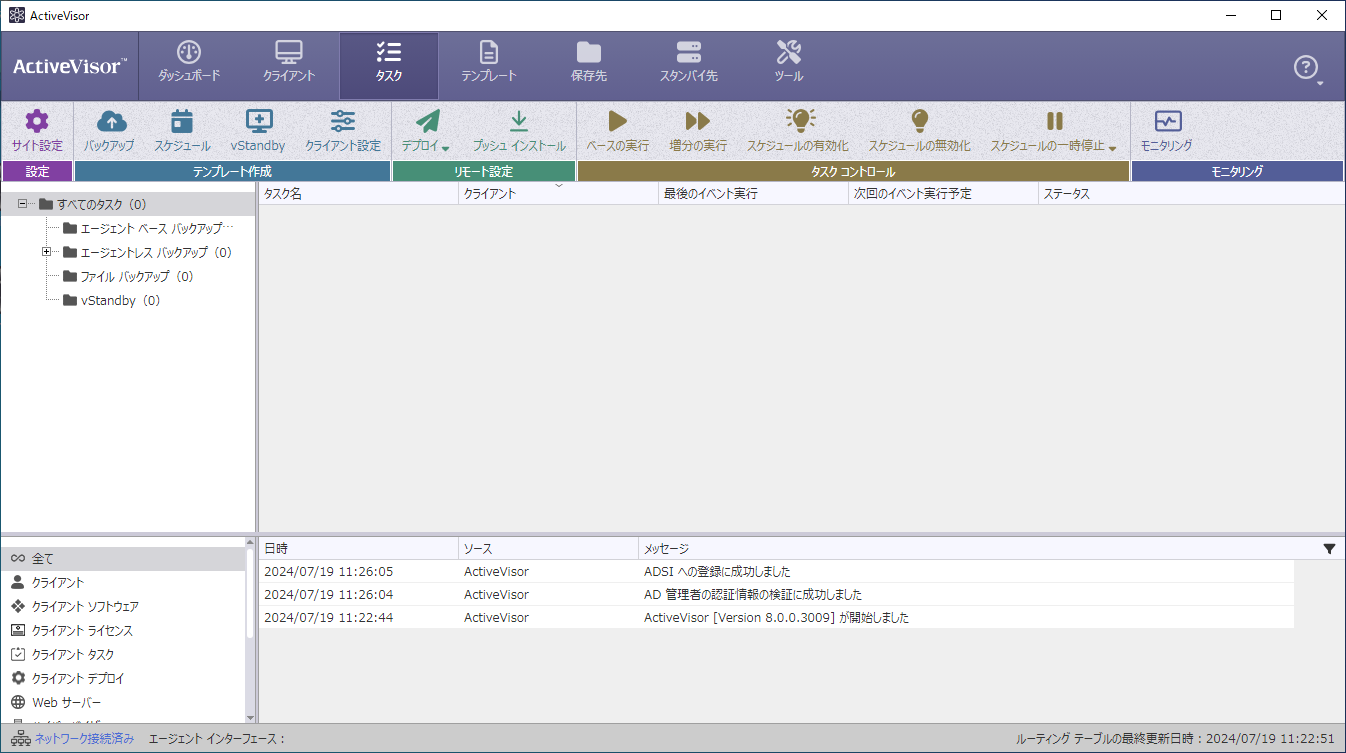Click log category scrollbar down arrow

(x=250, y=717)
